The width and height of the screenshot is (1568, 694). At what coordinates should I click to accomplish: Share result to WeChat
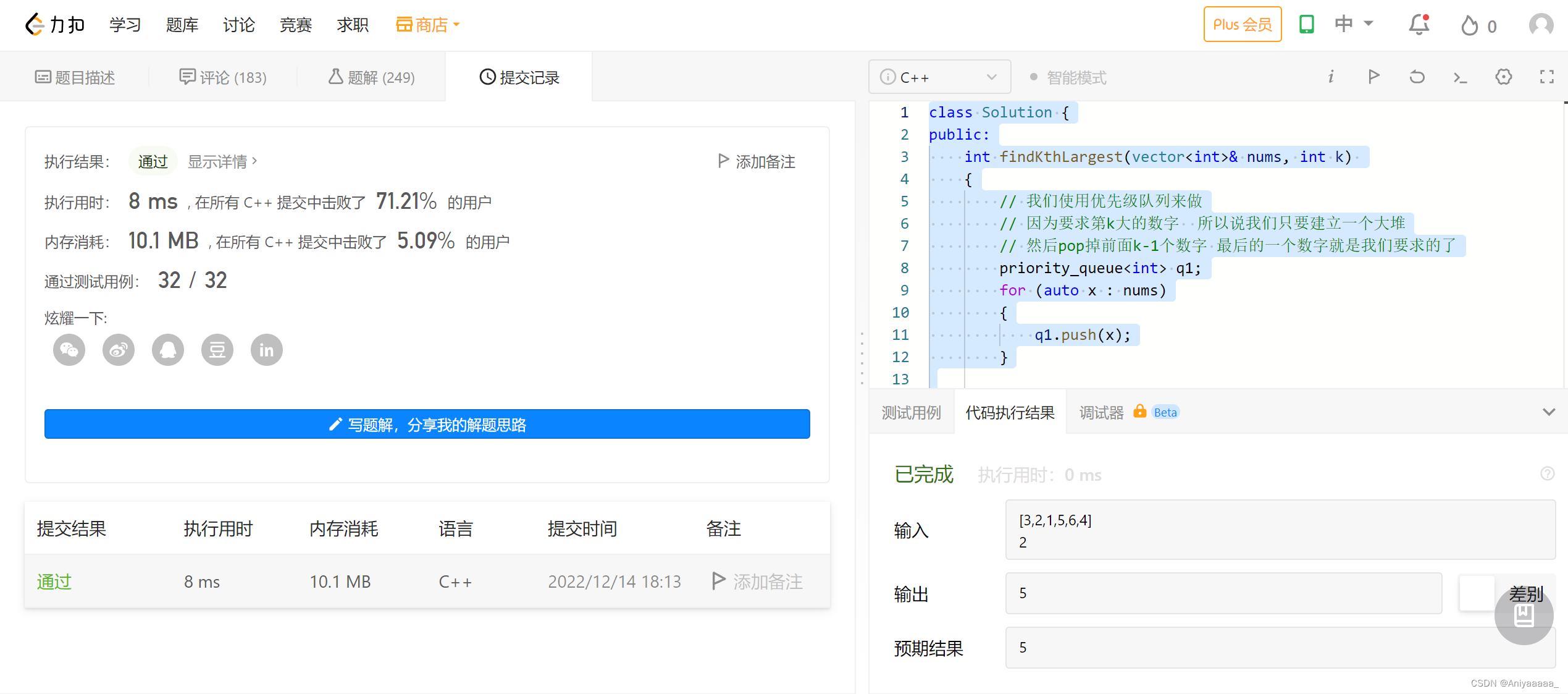coord(69,350)
